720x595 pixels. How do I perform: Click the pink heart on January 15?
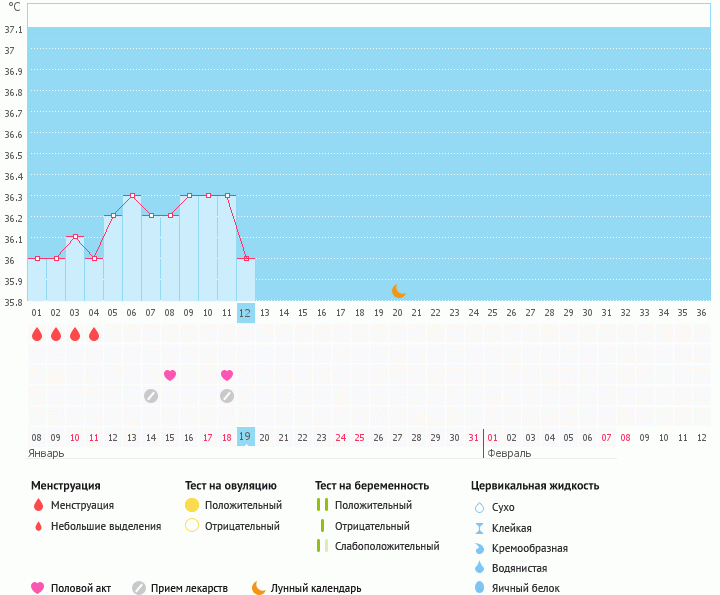170,375
